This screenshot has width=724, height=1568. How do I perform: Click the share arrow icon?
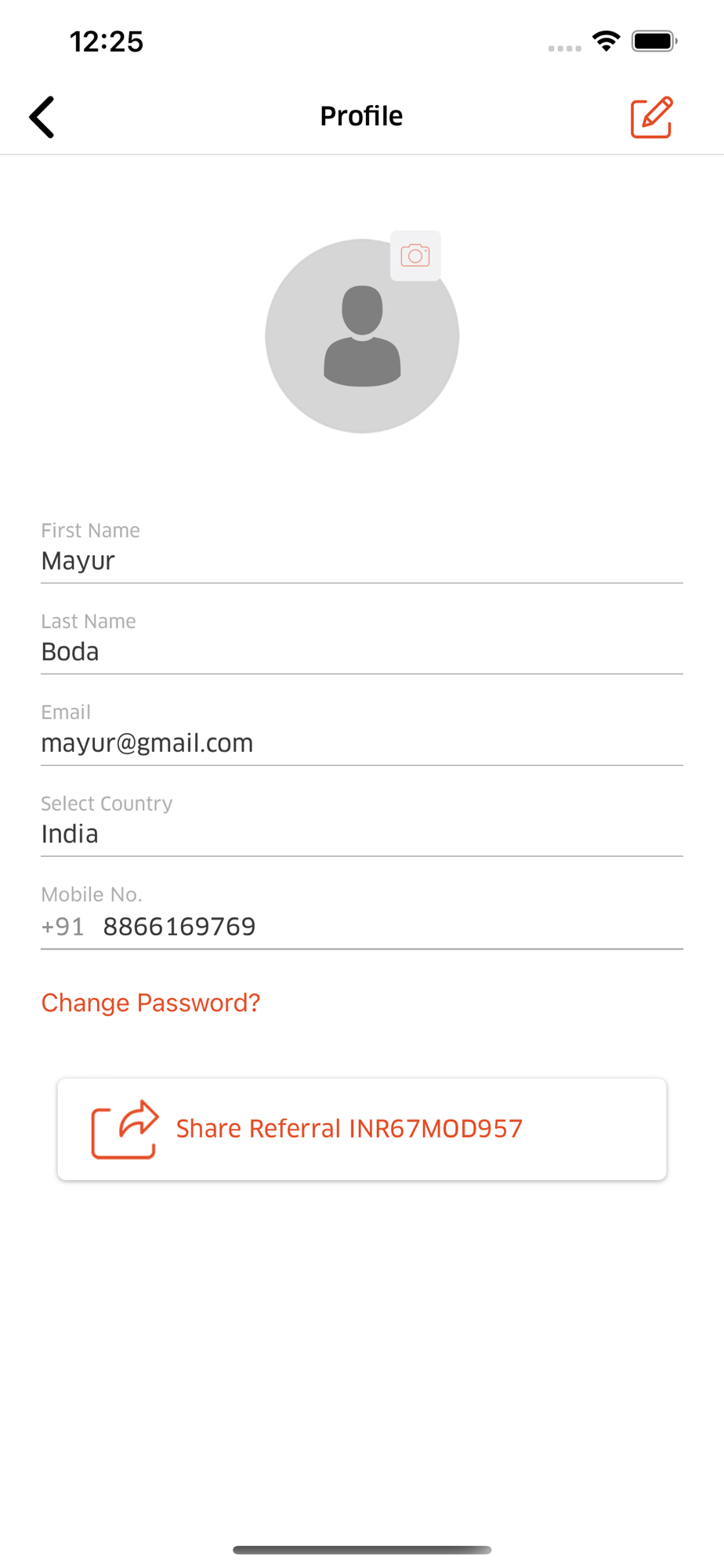click(125, 1129)
